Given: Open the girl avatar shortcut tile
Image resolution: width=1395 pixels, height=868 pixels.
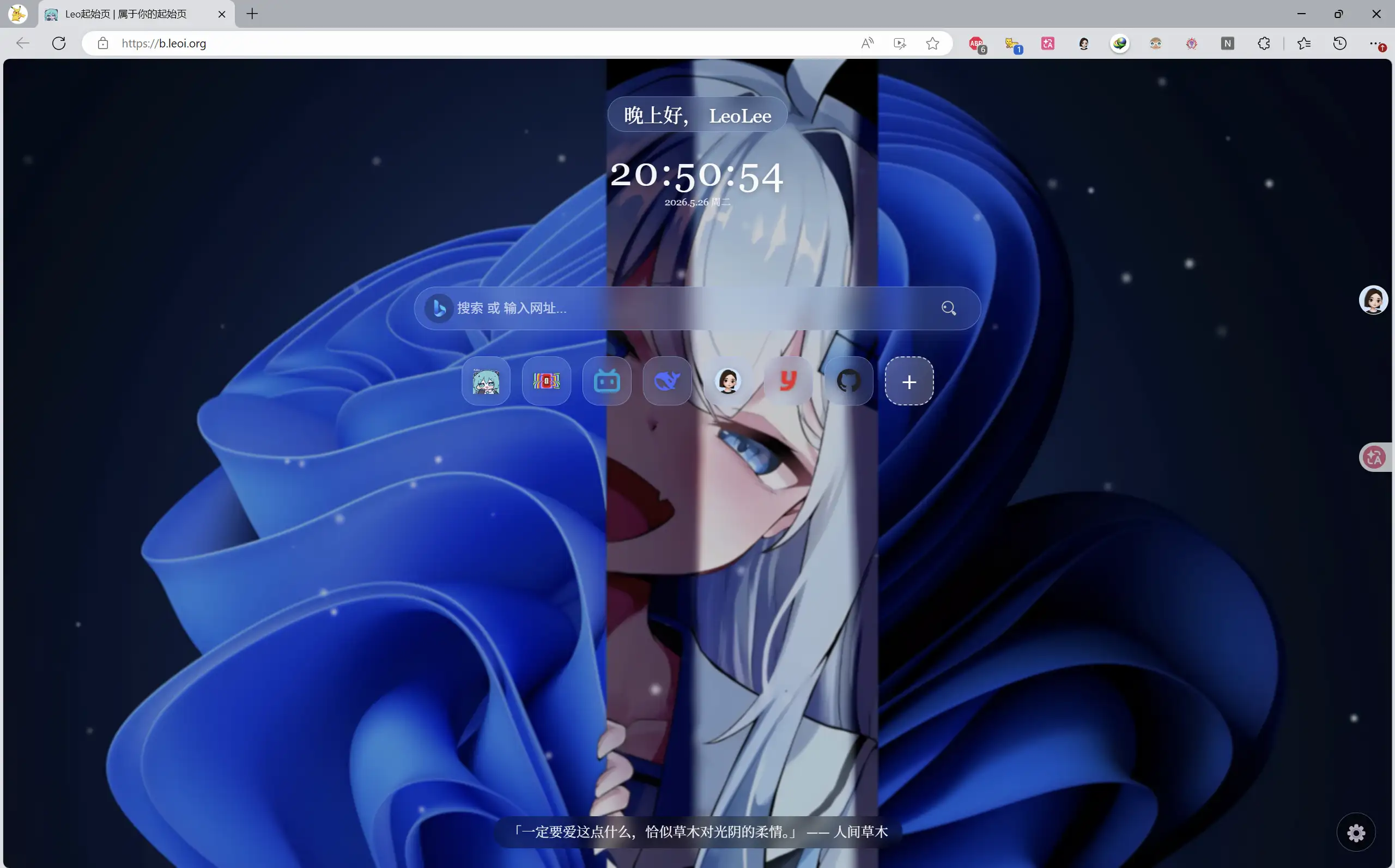Looking at the screenshot, I should tap(728, 381).
